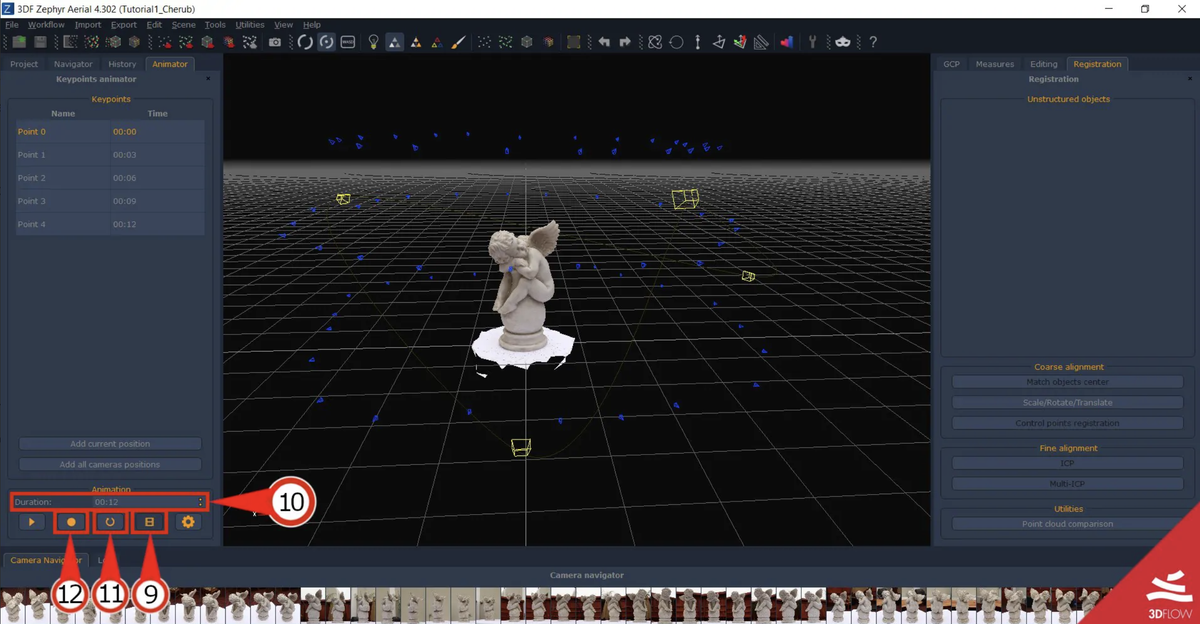Collapse the Keypoints animator panel arrow
The image size is (1200, 624).
coord(207,79)
